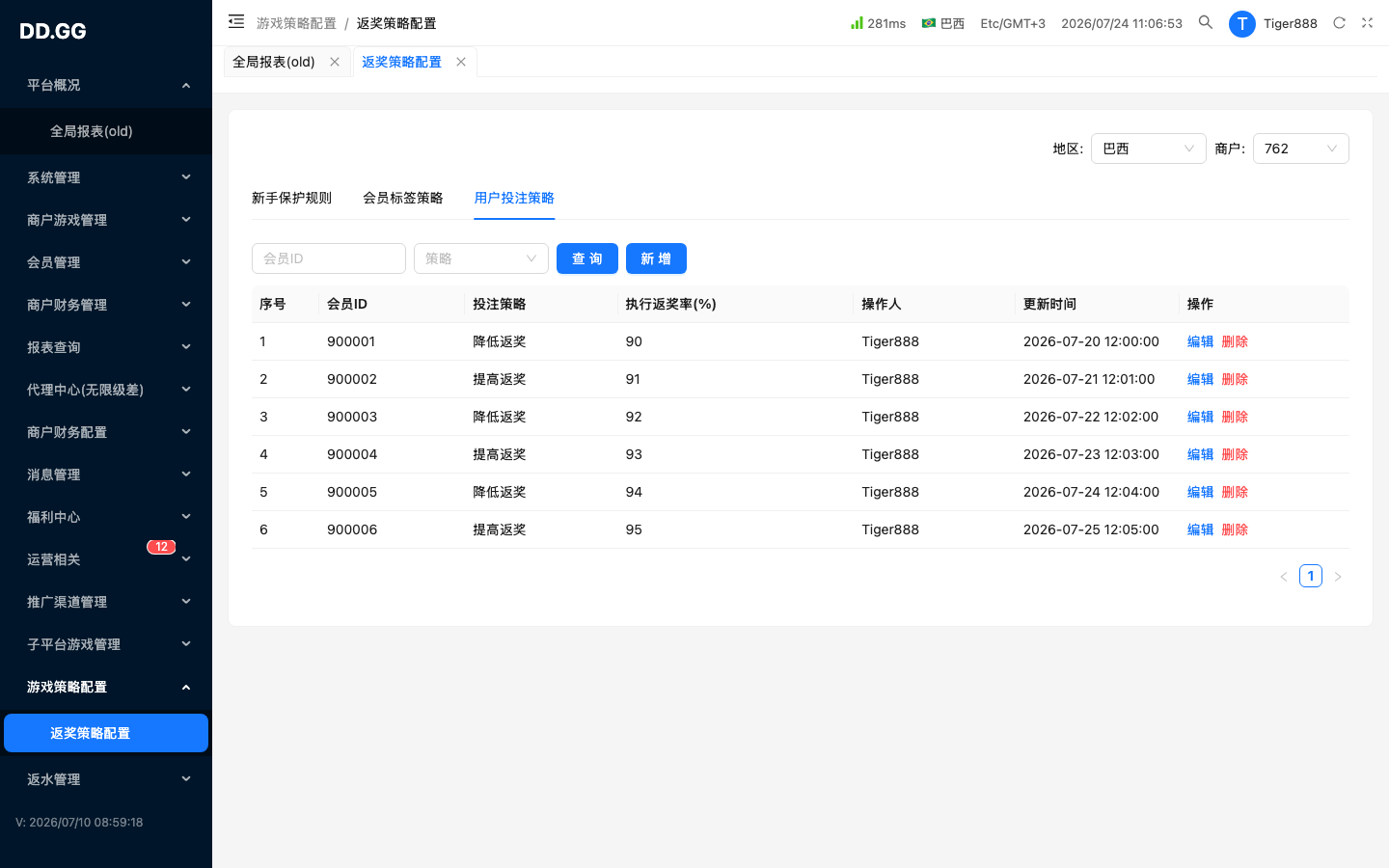Edit the row for member 900006
Screen dimensions: 1389x868
pos(1200,529)
